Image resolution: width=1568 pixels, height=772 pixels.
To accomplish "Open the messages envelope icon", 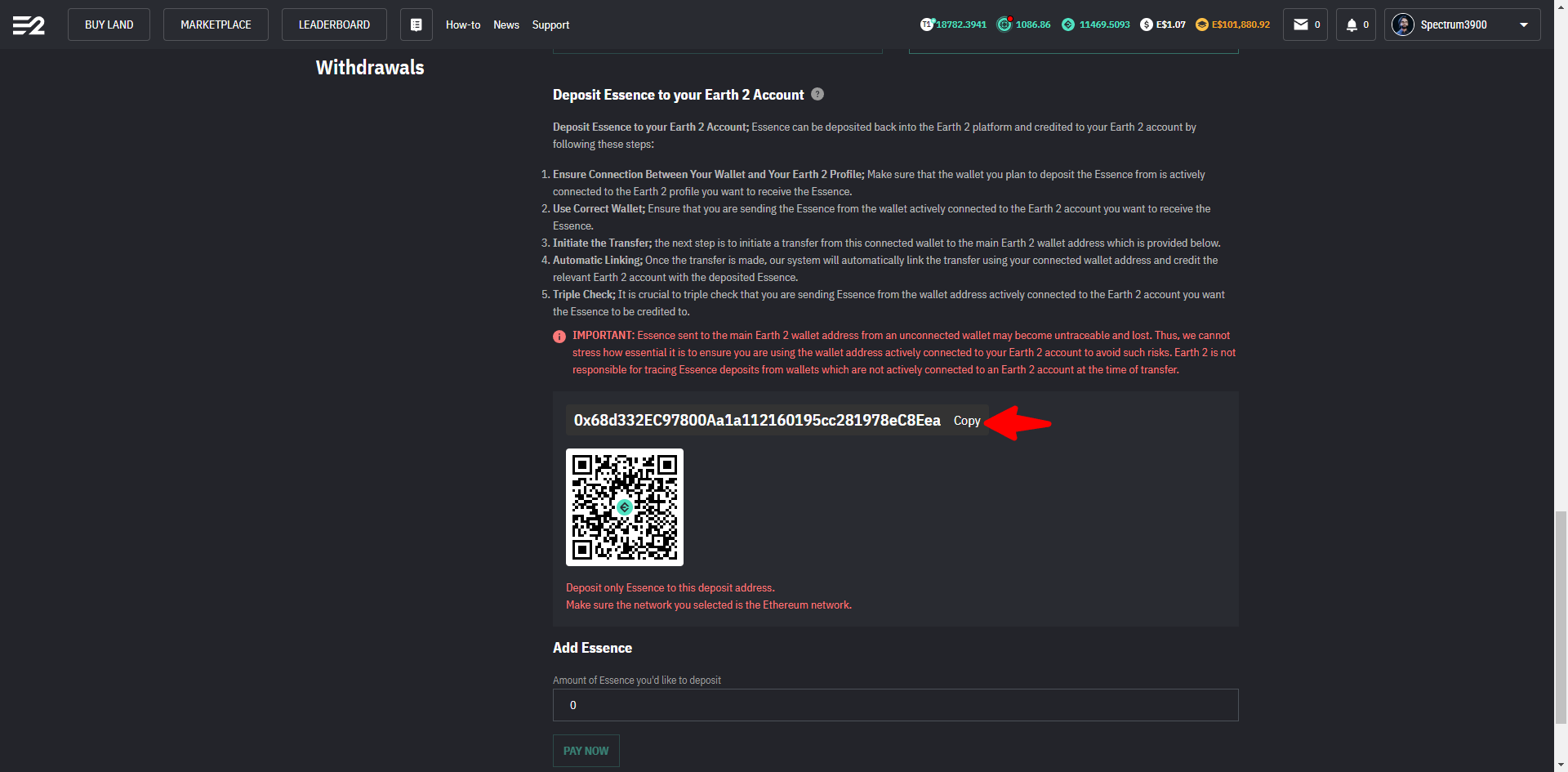I will 1301,25.
